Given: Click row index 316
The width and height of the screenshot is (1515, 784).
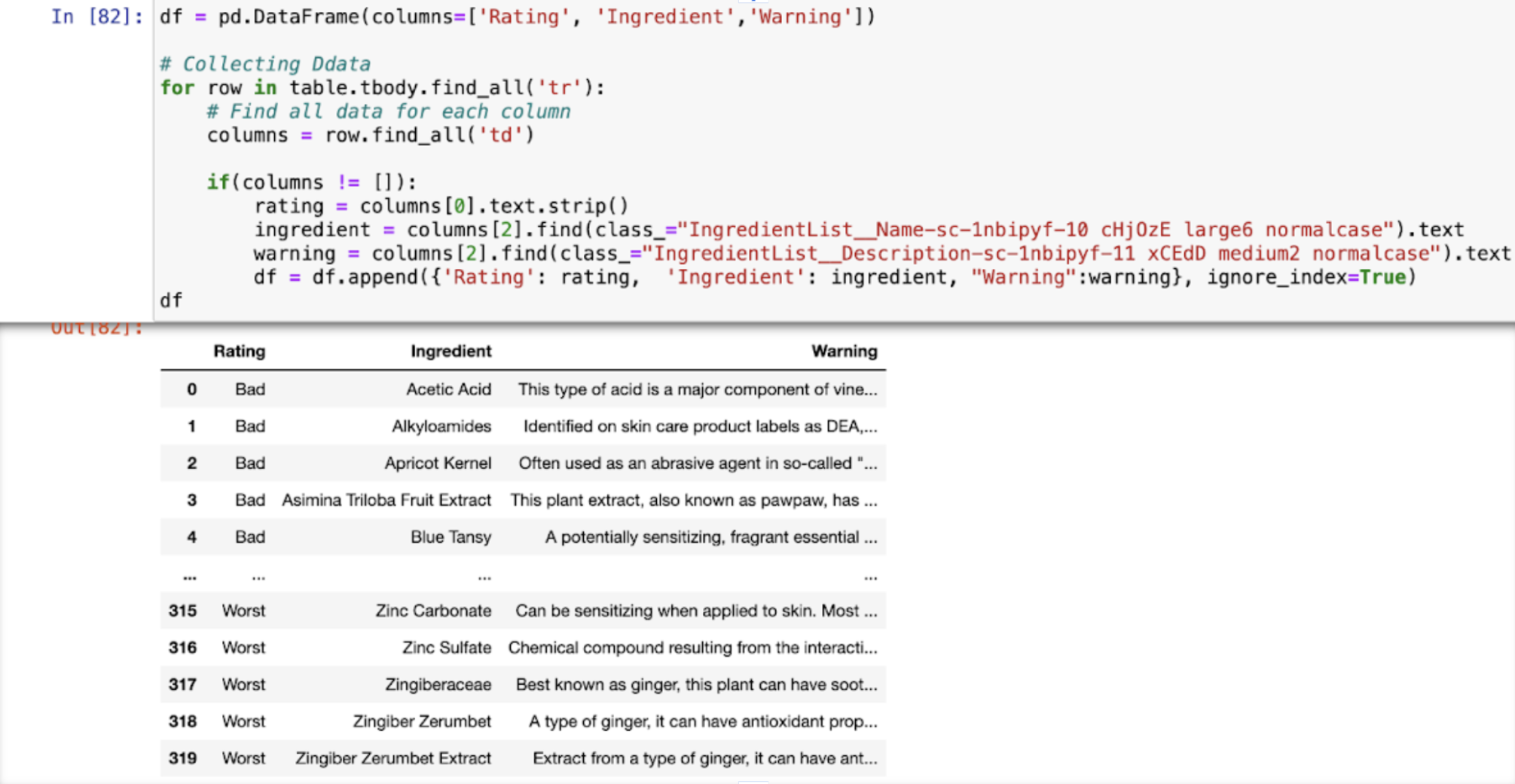Looking at the screenshot, I should tap(182, 648).
